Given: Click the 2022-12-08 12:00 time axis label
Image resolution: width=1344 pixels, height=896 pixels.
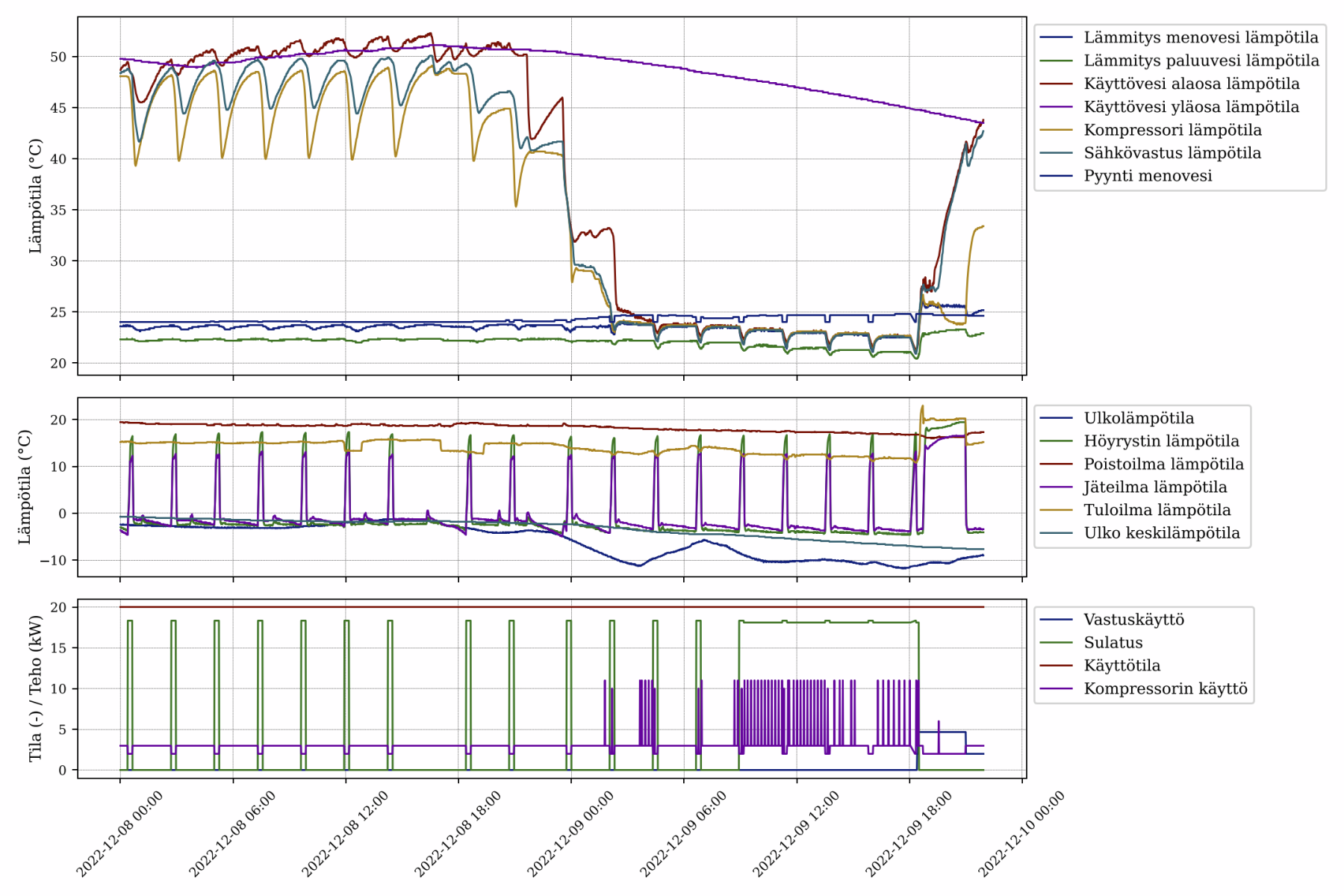Looking at the screenshot, I should [x=345, y=833].
